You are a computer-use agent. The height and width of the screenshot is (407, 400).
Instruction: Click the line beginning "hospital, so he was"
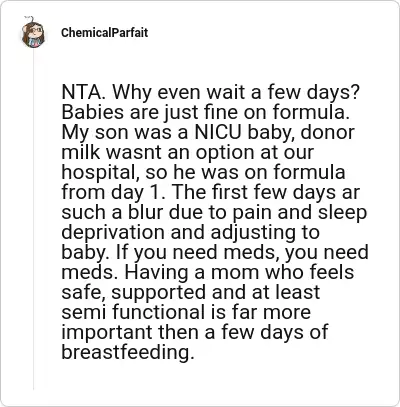coord(203,172)
